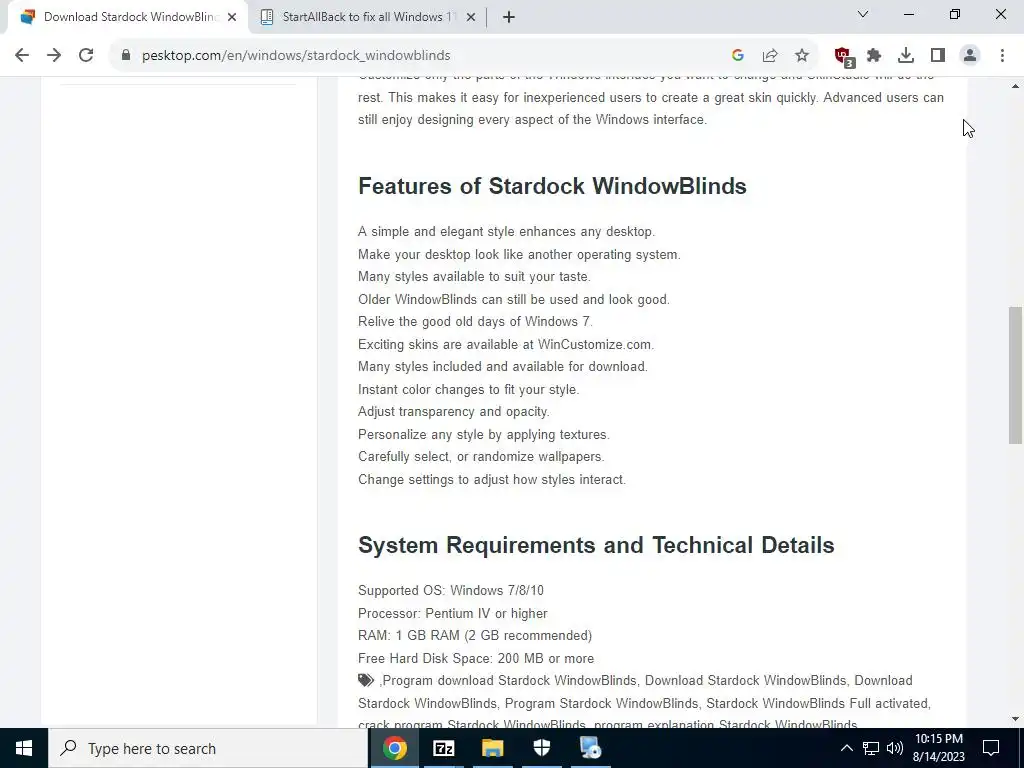Click the scrollbar up arrow
This screenshot has height=768, width=1024.
pos(1016,86)
